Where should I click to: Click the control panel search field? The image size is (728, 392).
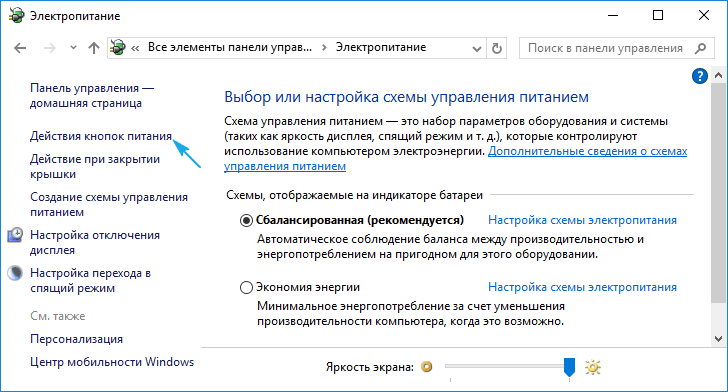click(605, 48)
